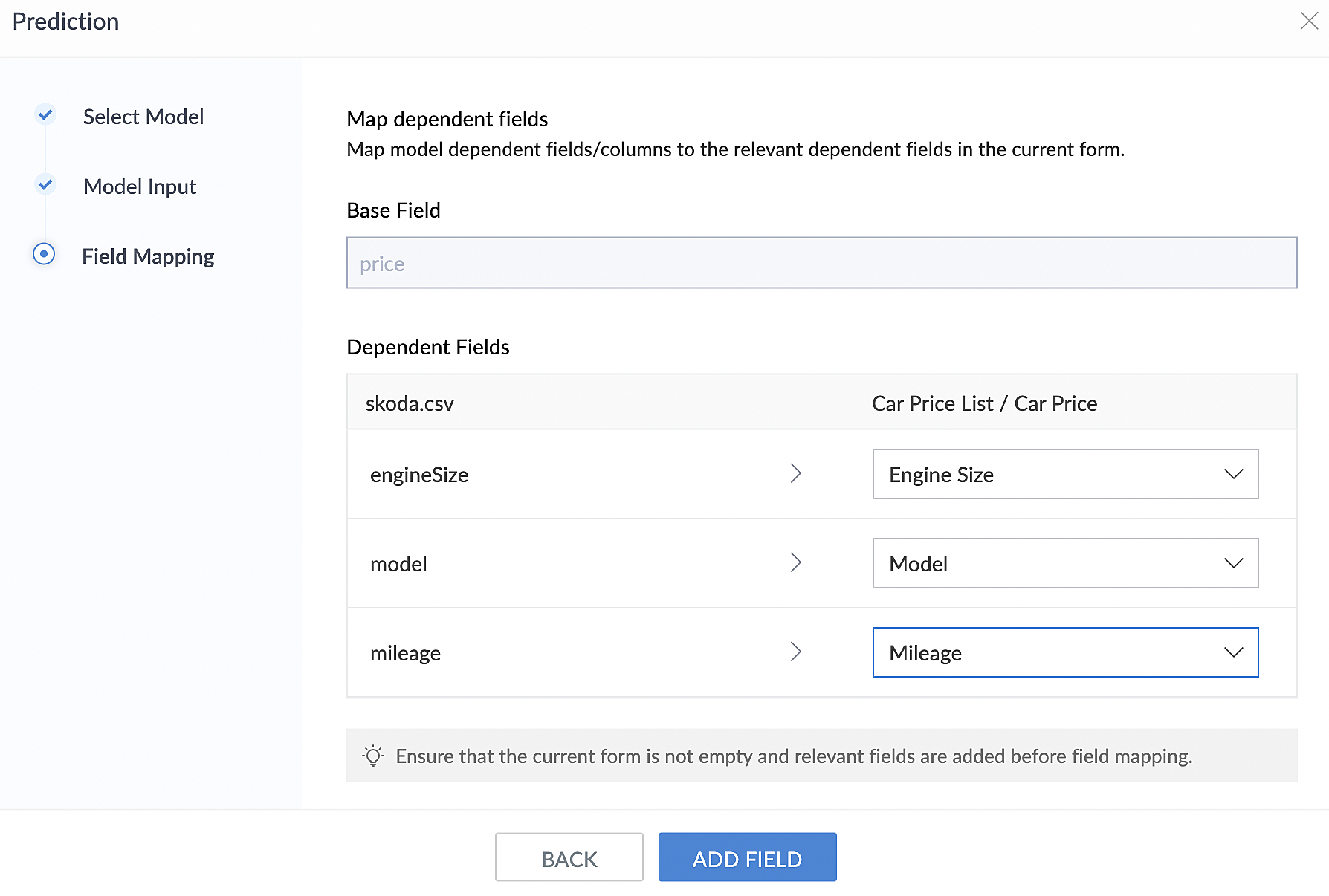Click the Base Field price input

(821, 263)
